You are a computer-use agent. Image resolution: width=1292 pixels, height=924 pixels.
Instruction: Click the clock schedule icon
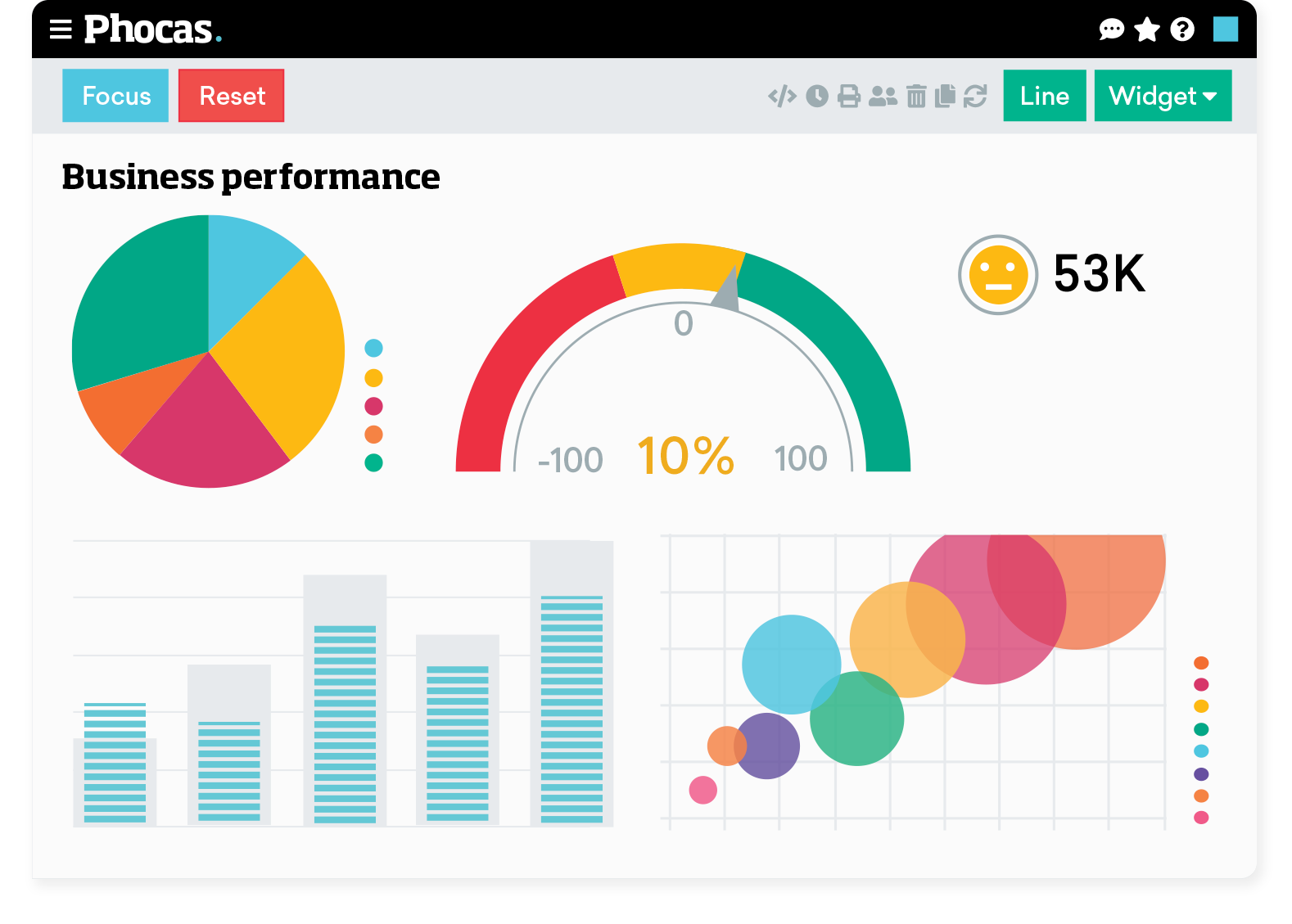[817, 97]
